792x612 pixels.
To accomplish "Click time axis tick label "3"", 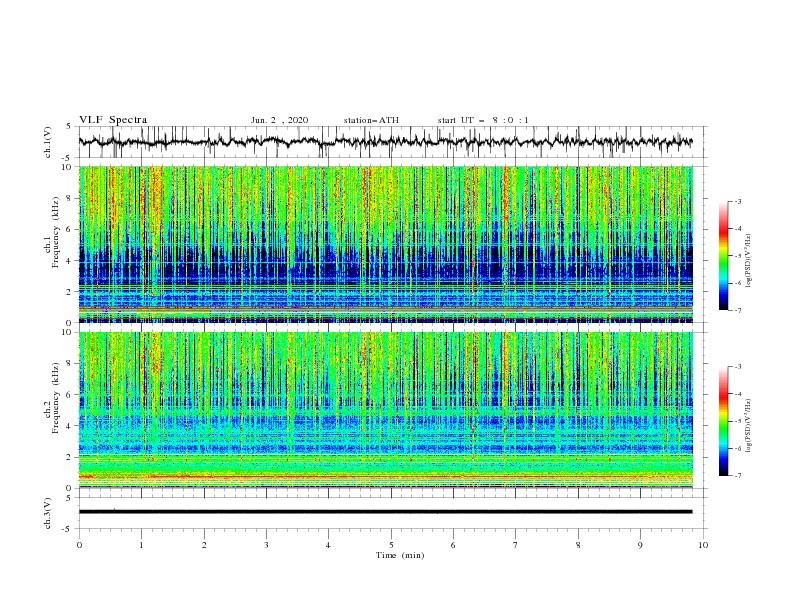I will click(x=266, y=545).
